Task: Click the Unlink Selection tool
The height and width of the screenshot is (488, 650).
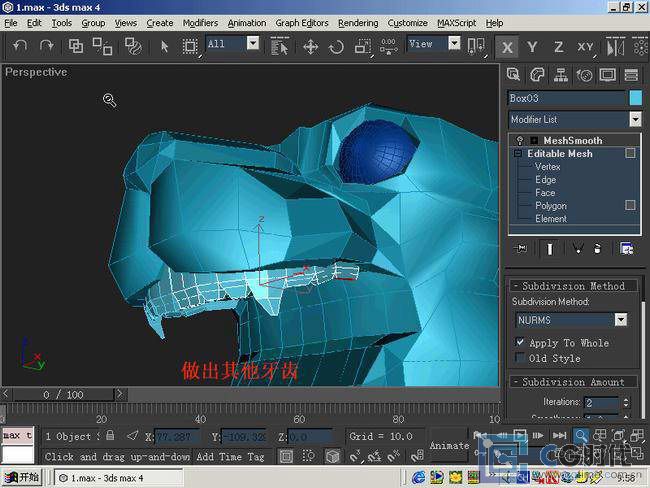Action: tap(102, 46)
